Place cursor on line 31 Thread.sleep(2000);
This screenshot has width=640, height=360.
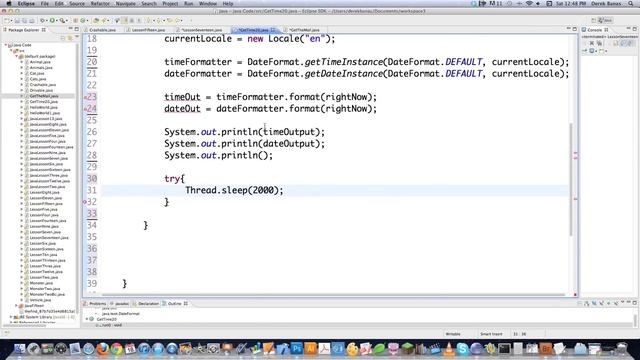click(x=234, y=191)
